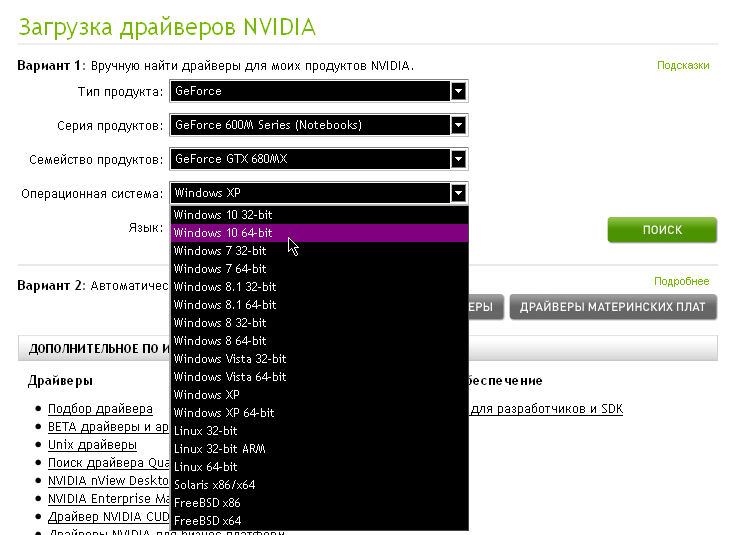Select Windows 10 32-bit option
The image size is (736, 535).
tap(319, 215)
